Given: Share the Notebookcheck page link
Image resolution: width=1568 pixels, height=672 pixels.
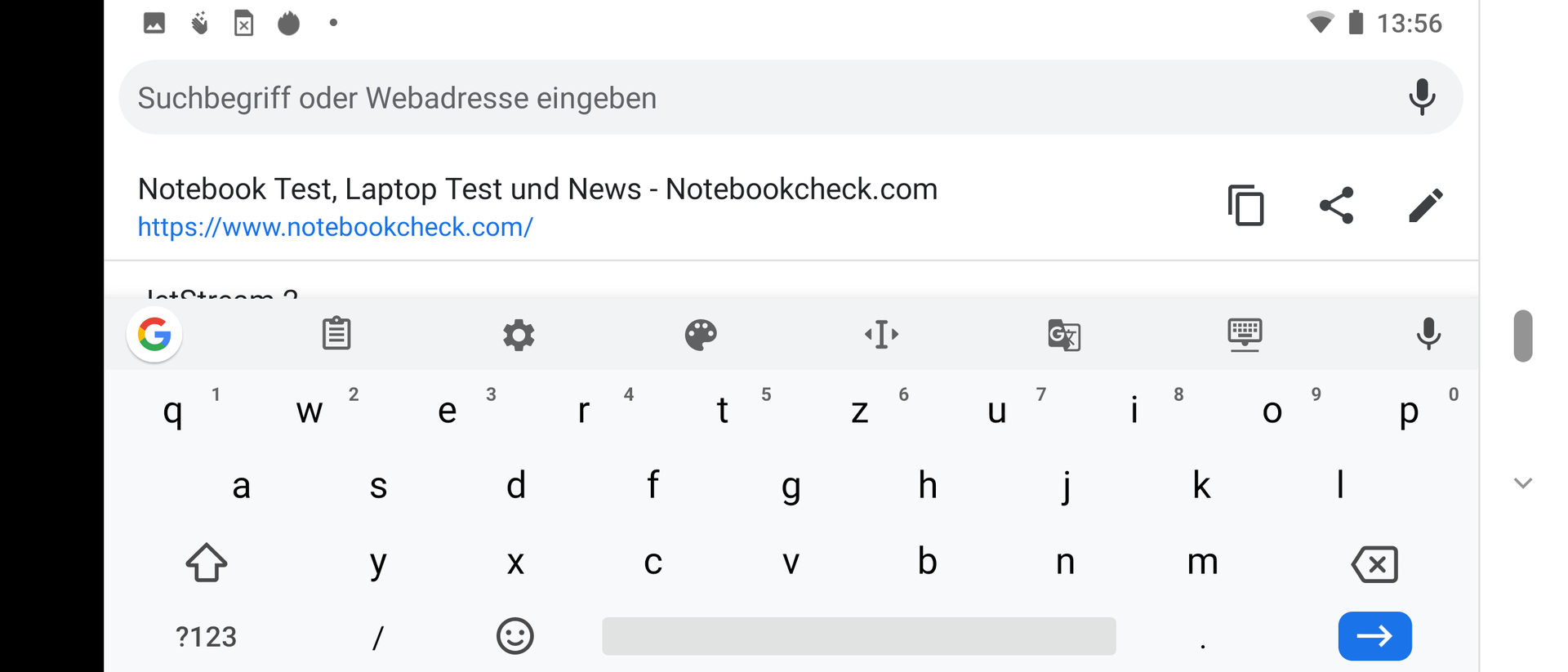Looking at the screenshot, I should 1336,205.
